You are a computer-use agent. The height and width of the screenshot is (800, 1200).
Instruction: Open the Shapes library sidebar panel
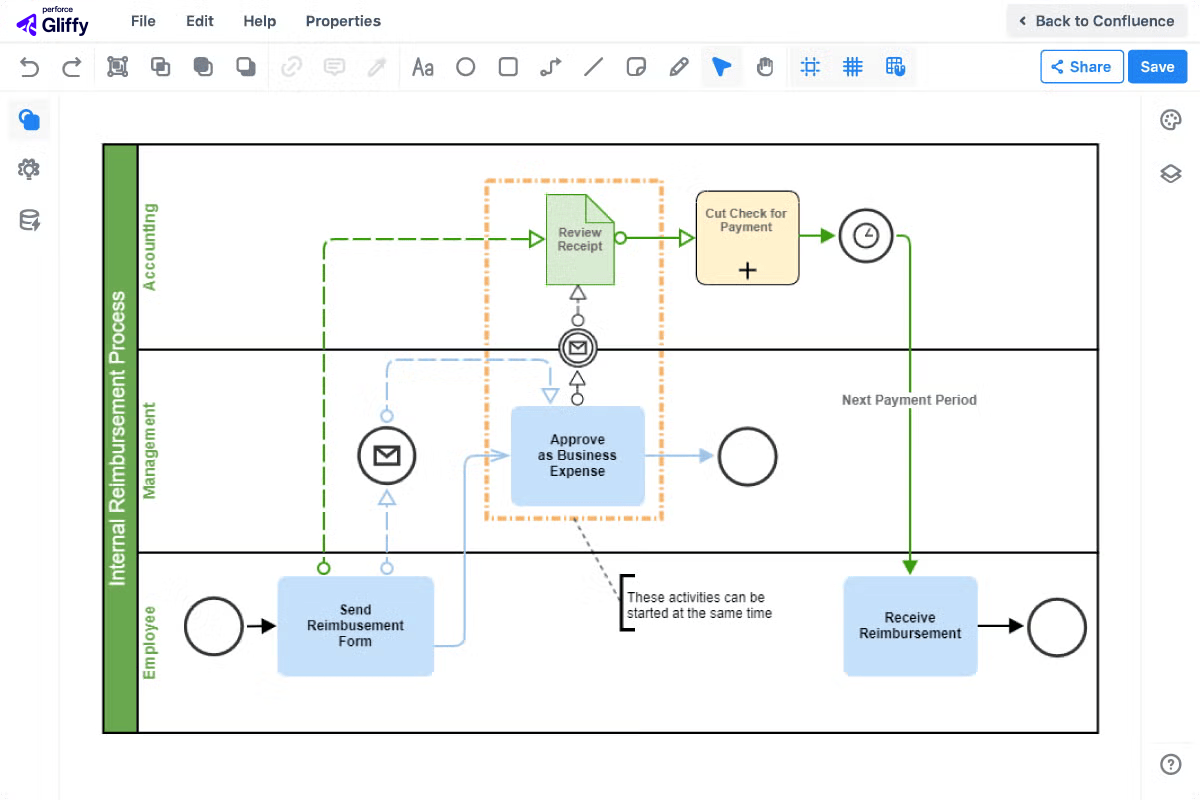[29, 120]
